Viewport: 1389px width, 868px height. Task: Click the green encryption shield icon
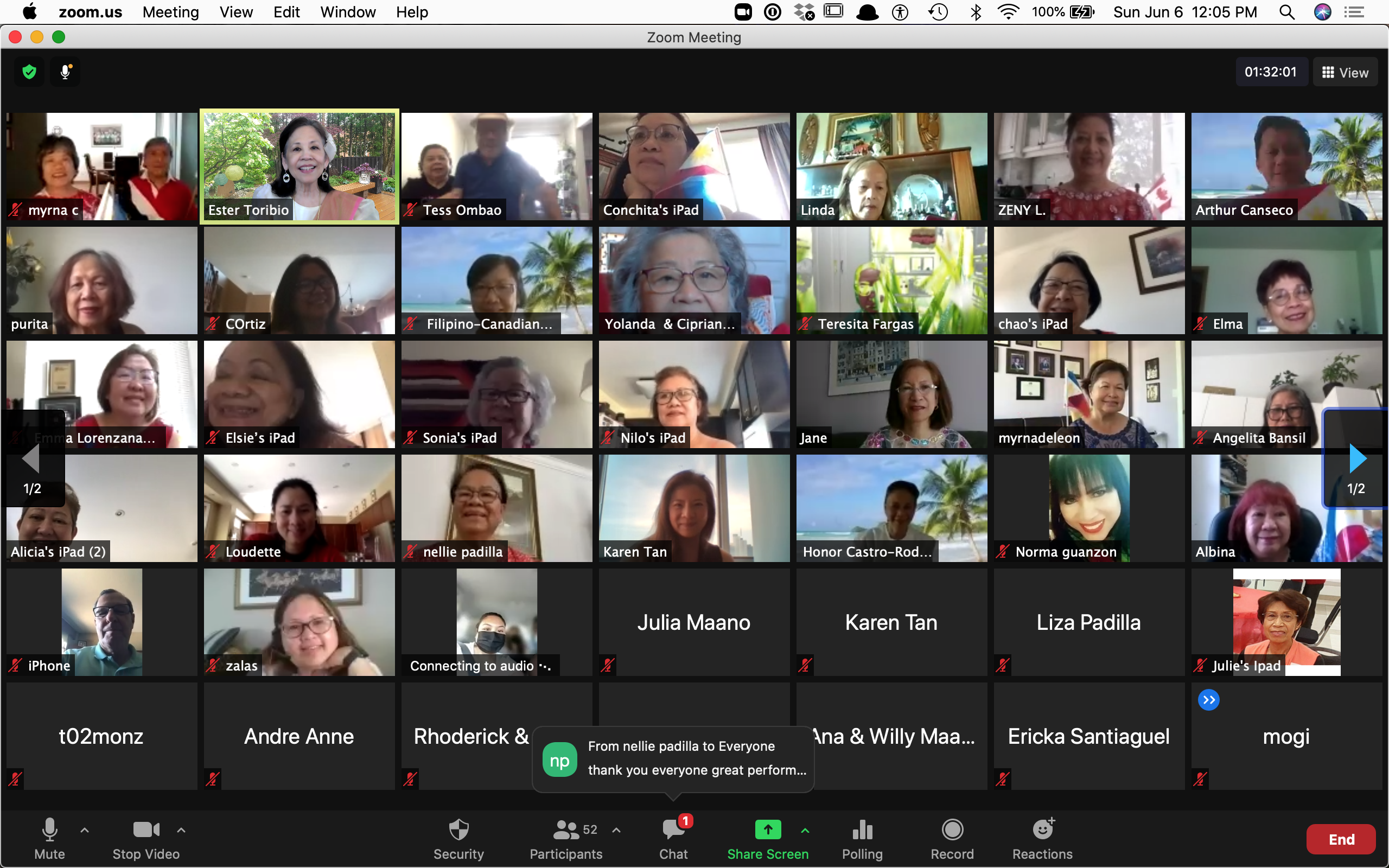click(29, 72)
